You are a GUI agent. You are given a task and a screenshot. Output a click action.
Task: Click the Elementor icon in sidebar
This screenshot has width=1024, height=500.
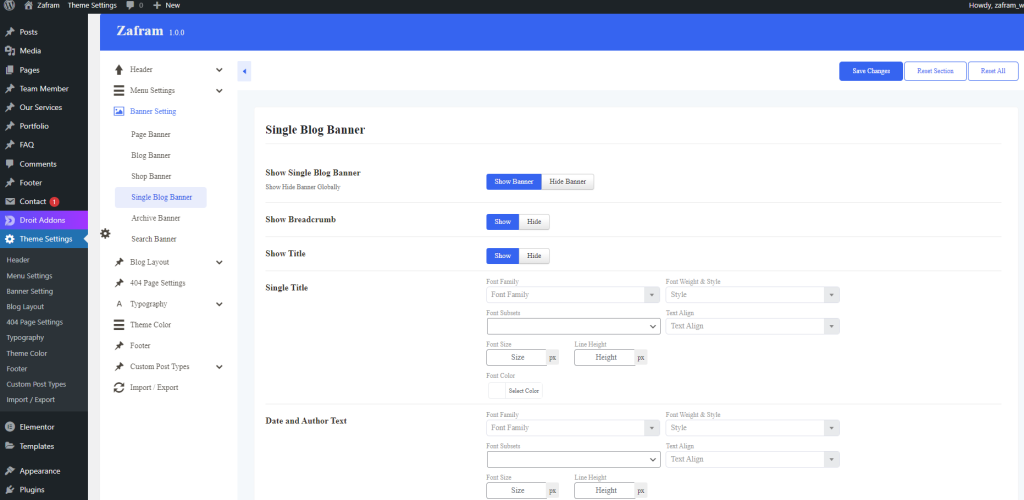pos(10,427)
